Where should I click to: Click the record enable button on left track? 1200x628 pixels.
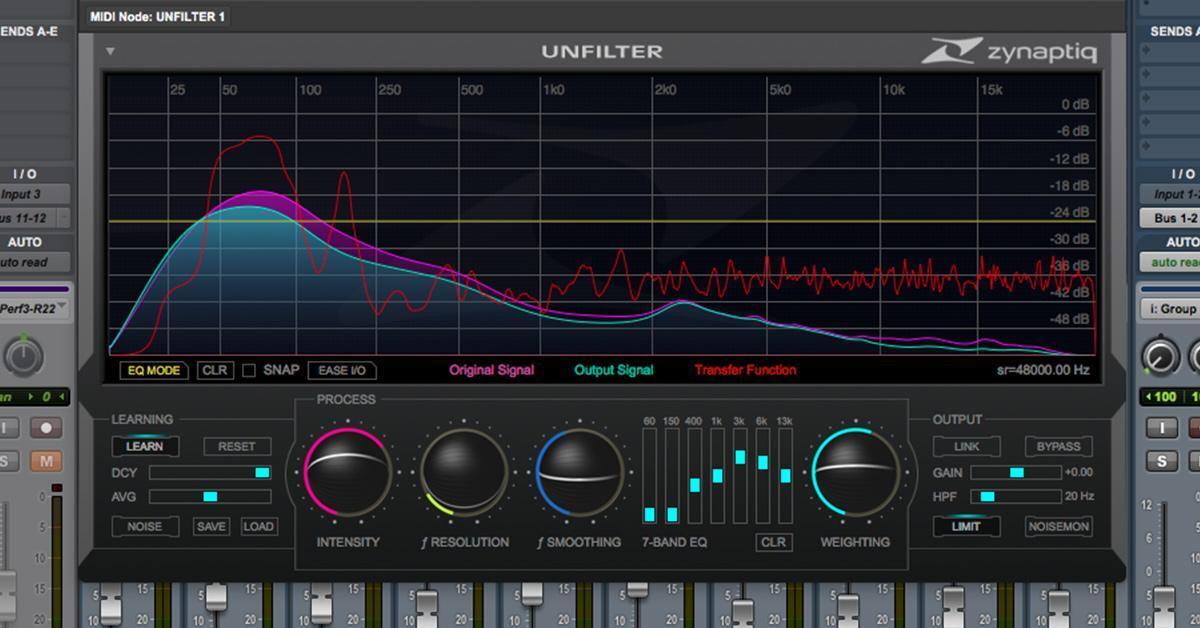point(45,428)
